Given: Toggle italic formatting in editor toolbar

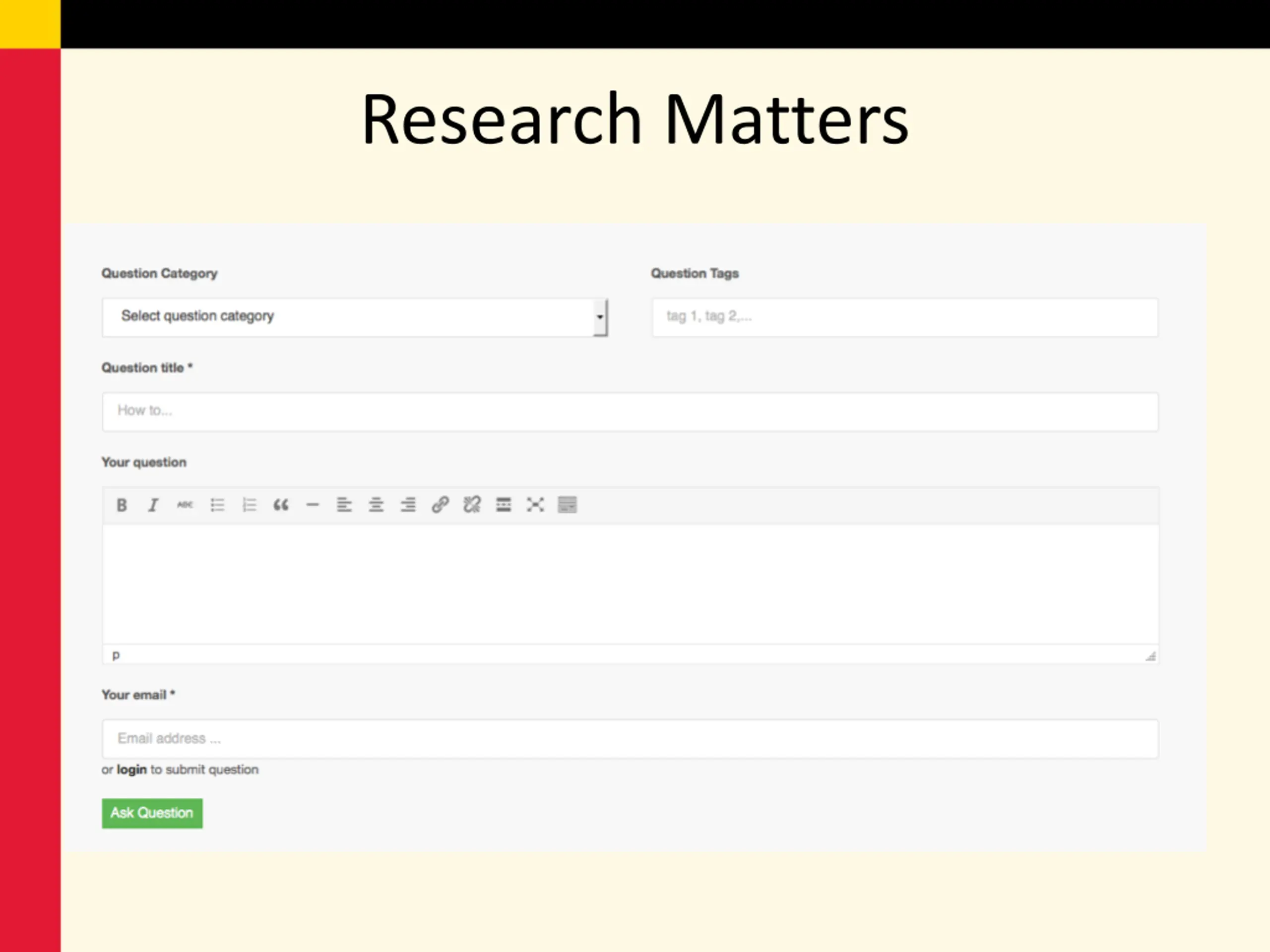Looking at the screenshot, I should [x=153, y=505].
